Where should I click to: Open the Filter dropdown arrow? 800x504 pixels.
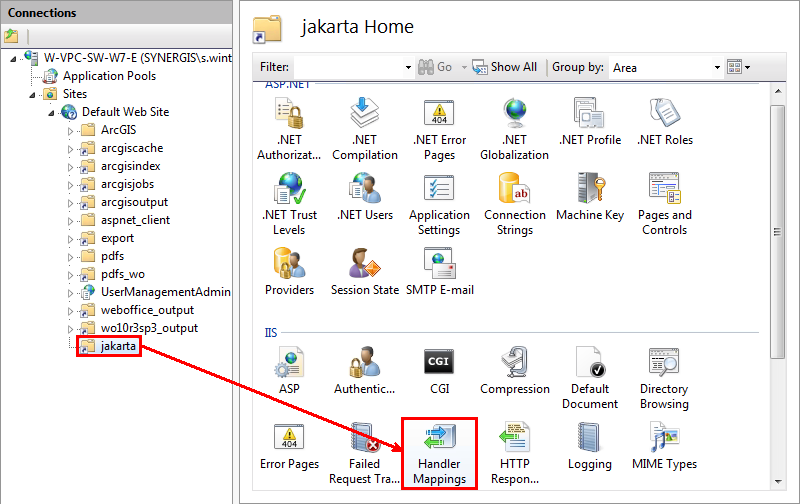coord(408,67)
